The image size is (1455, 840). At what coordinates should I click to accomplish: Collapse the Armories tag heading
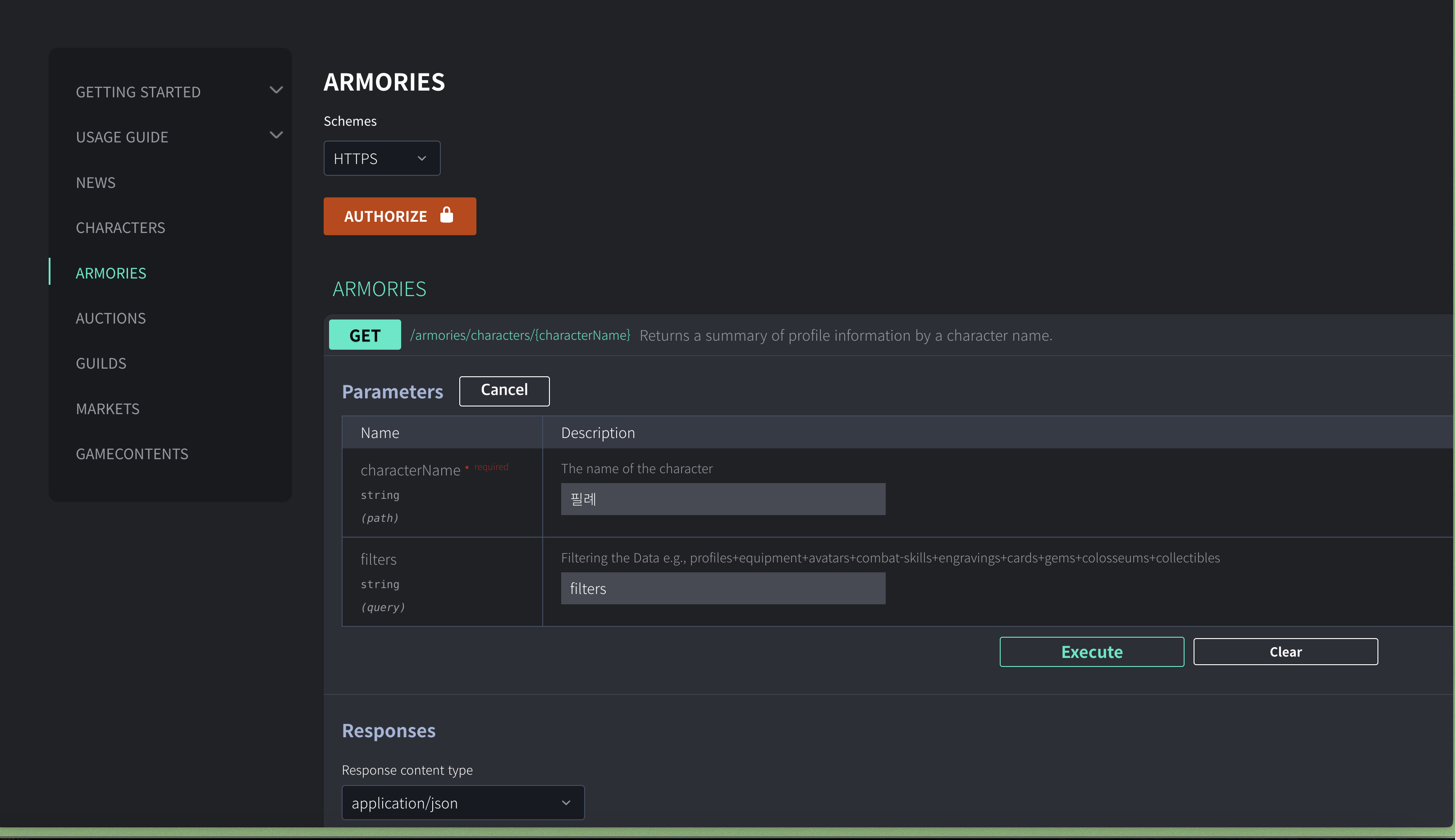point(380,288)
